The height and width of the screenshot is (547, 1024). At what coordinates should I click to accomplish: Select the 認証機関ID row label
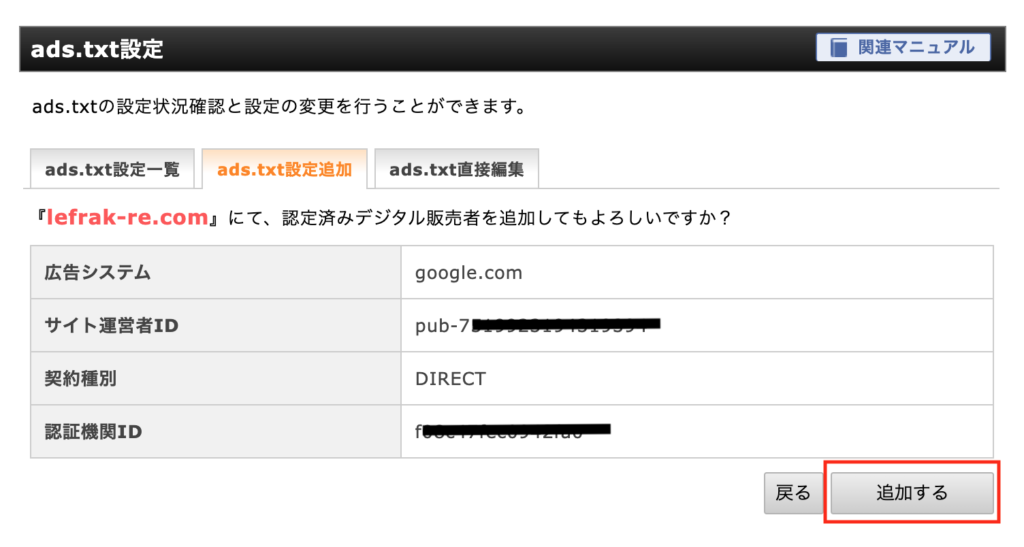(216, 431)
